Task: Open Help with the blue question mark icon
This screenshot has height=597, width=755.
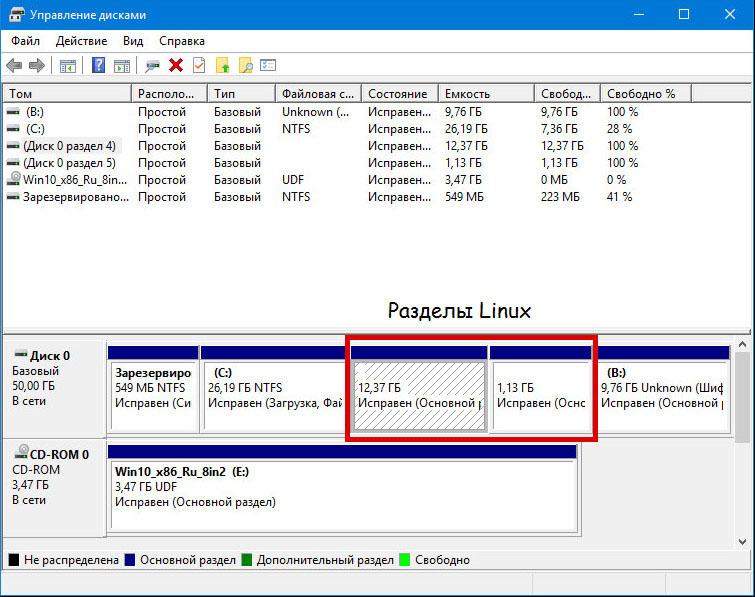Action: tap(98, 65)
